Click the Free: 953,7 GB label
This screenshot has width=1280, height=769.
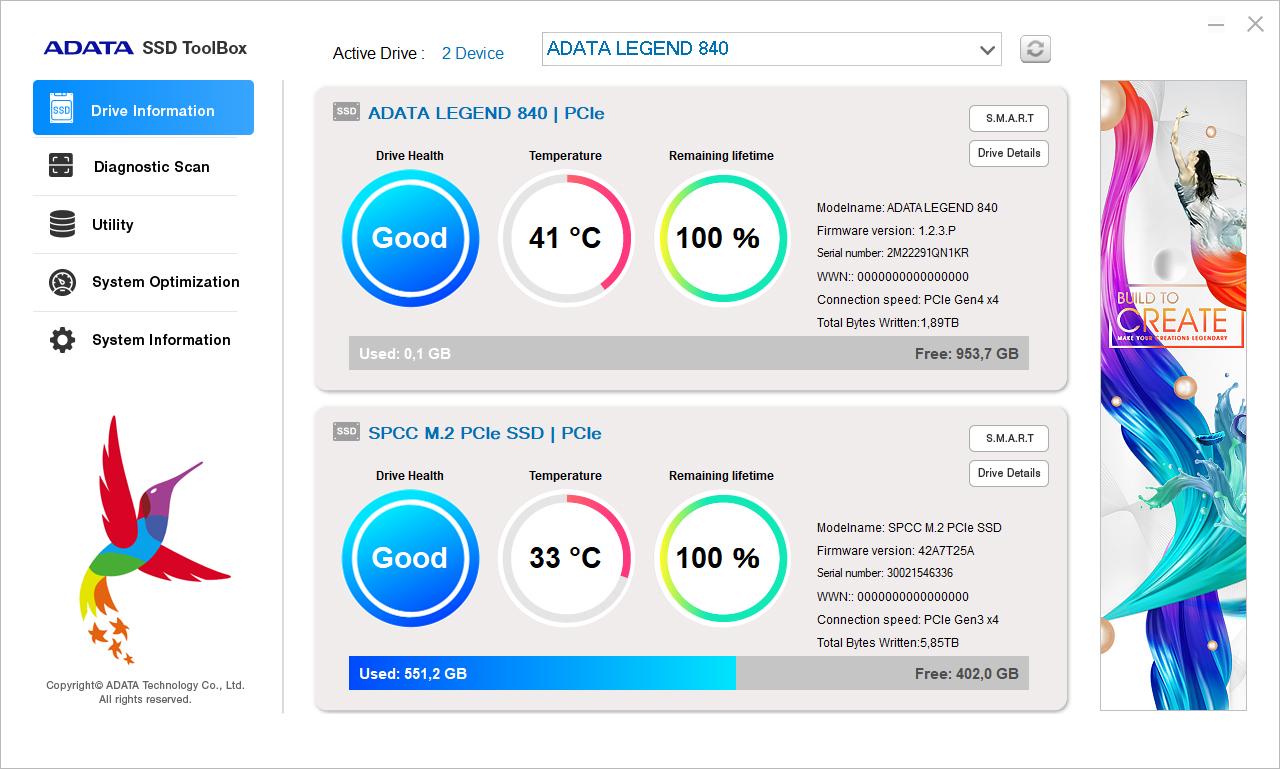[x=966, y=354]
